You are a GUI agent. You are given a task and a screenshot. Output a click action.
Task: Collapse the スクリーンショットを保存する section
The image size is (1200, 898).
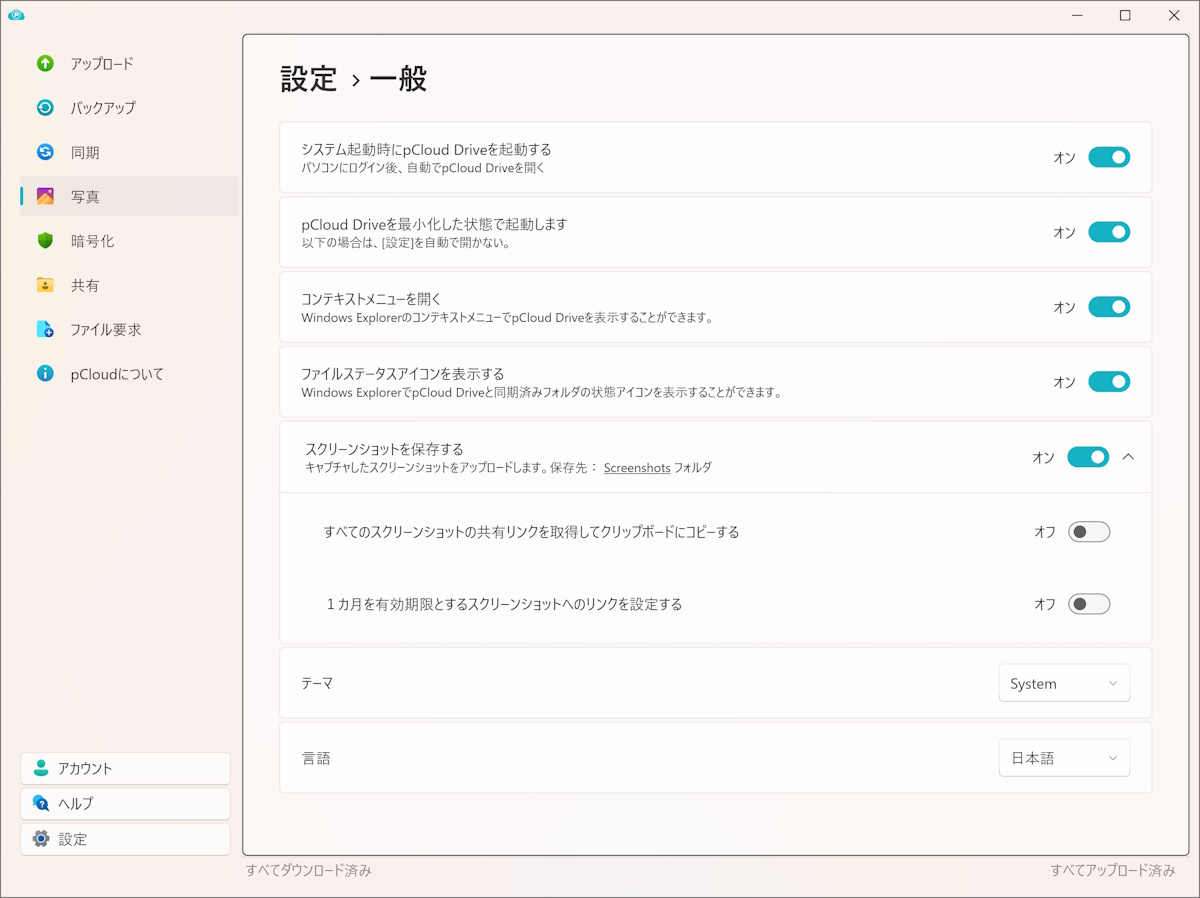[1129, 456]
